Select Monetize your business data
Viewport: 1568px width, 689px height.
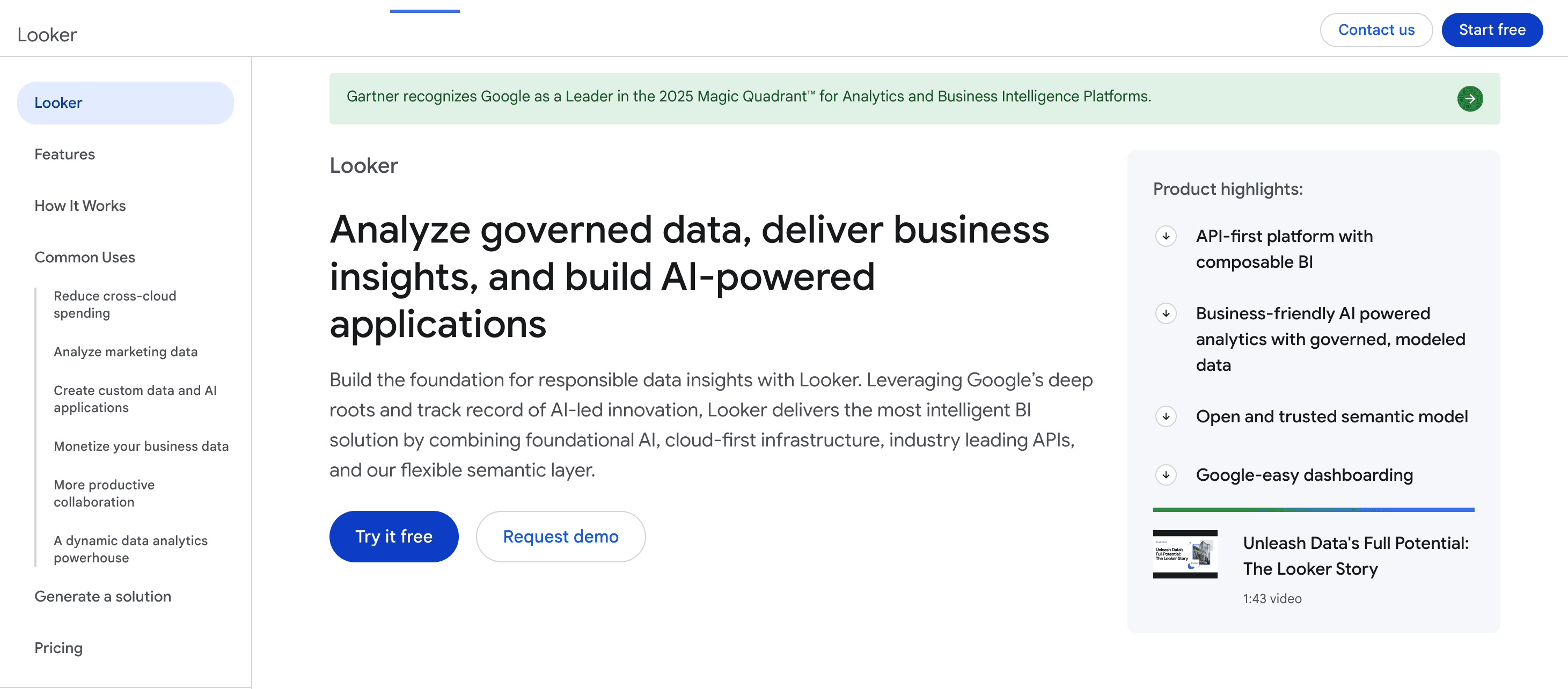[x=141, y=445]
